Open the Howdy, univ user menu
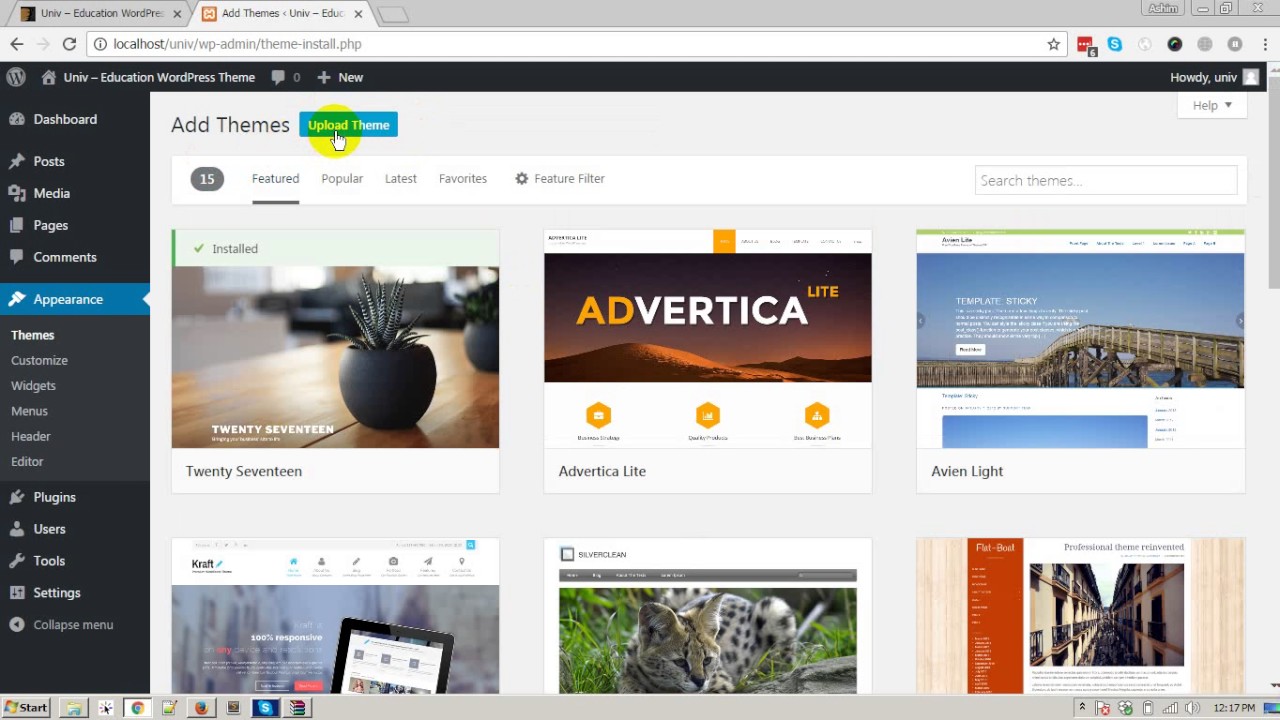The width and height of the screenshot is (1280, 720). [x=1214, y=77]
